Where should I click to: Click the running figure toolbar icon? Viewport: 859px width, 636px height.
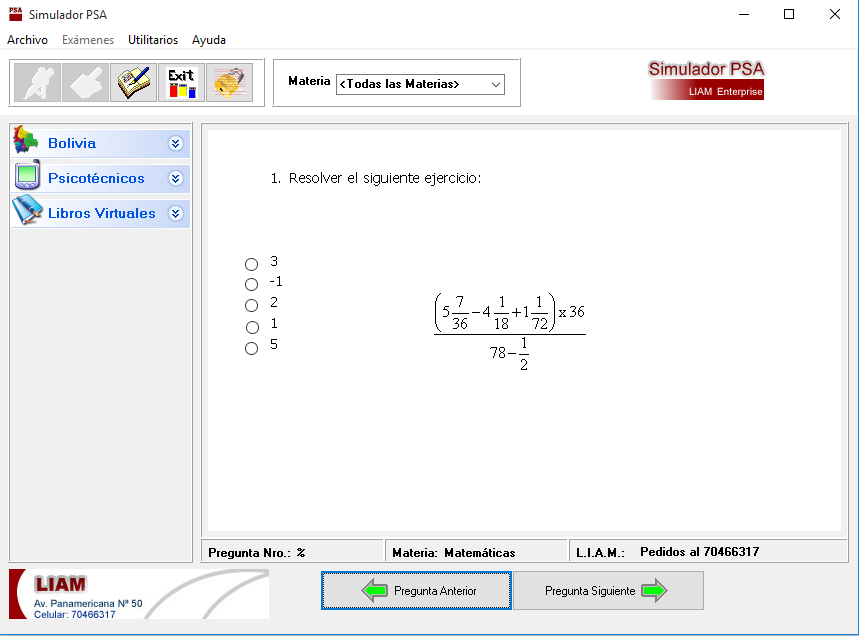click(x=37, y=82)
